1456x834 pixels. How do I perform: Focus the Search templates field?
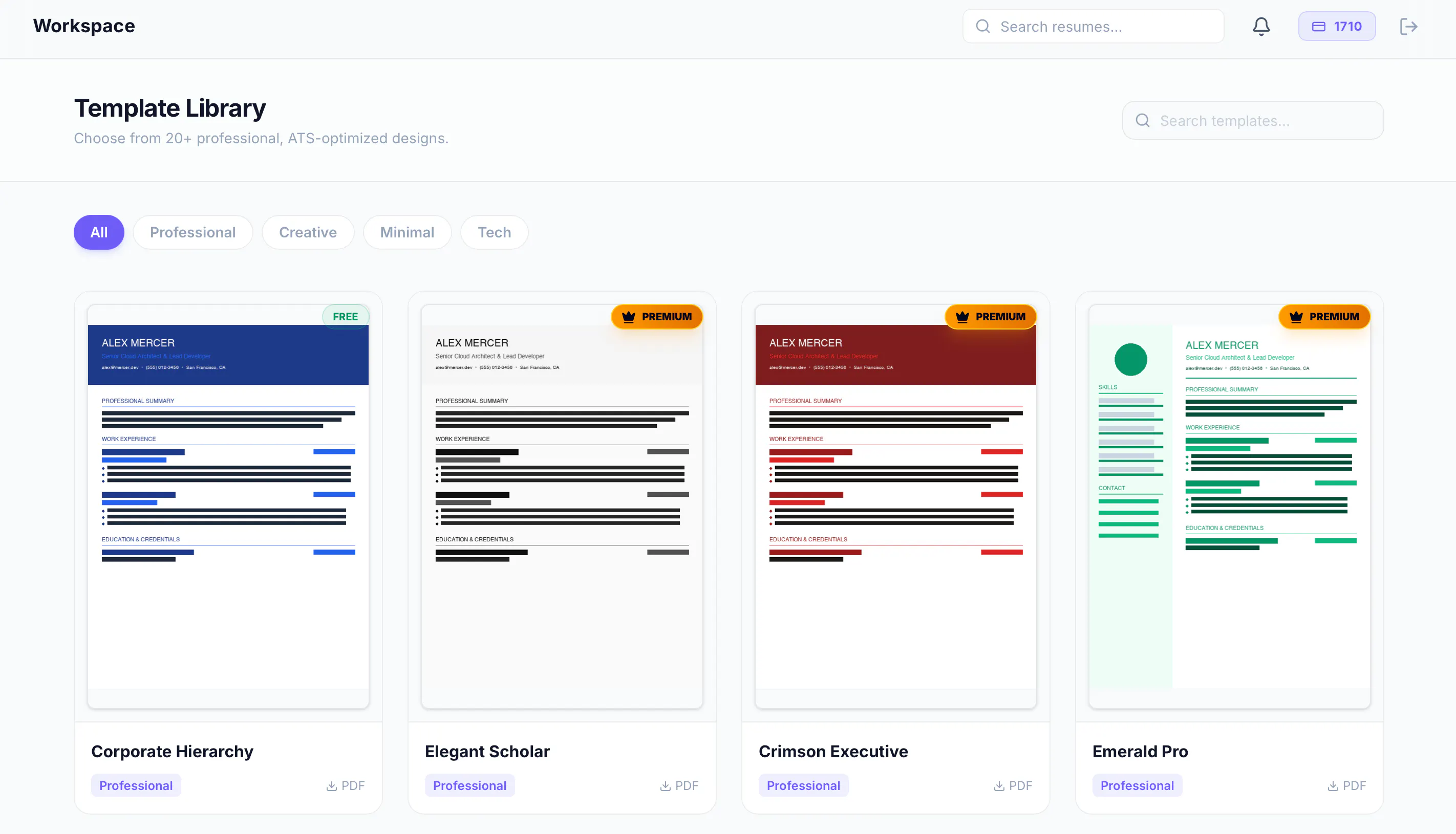[x=1253, y=120]
